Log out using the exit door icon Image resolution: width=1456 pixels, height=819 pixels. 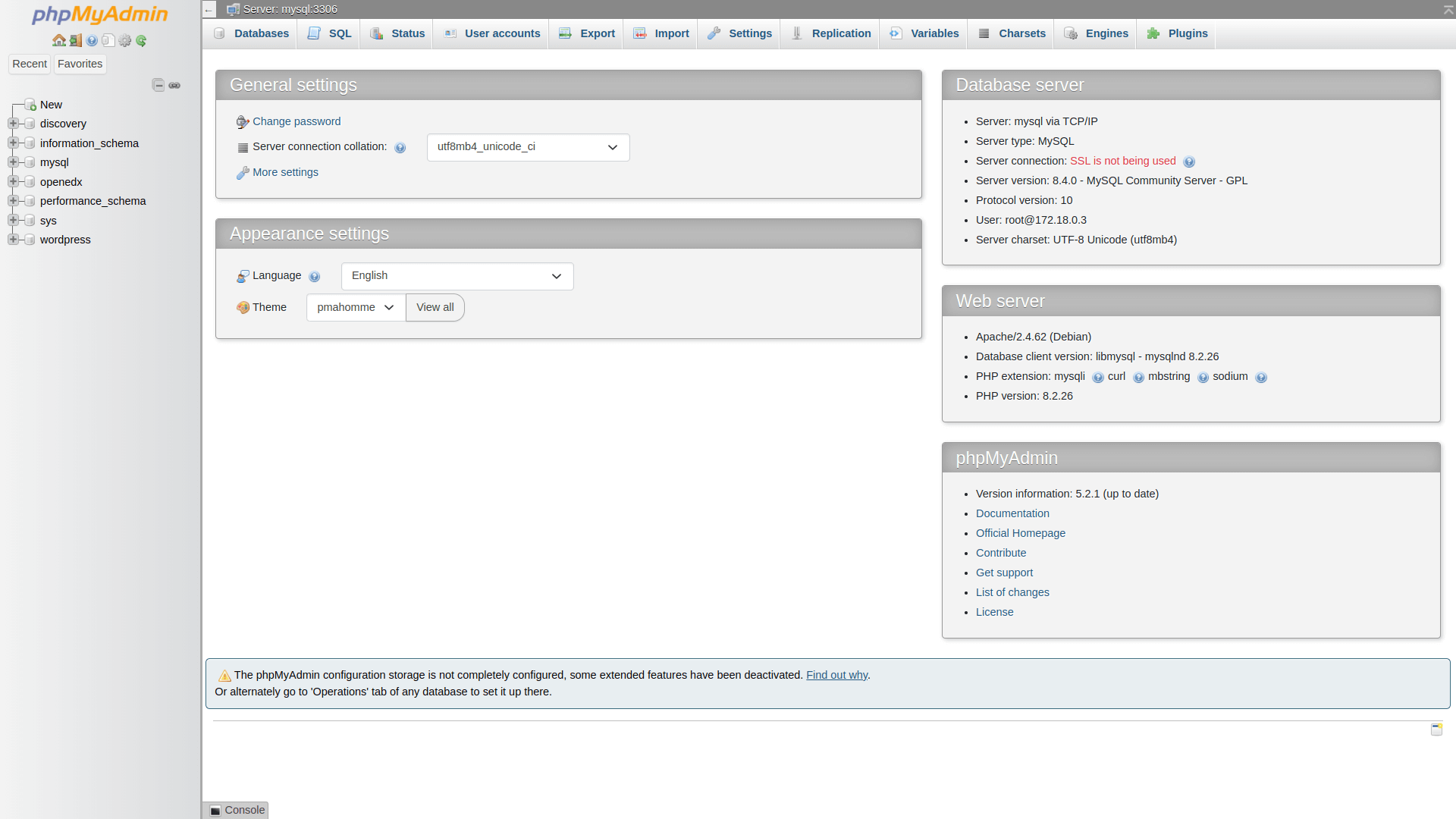76,40
